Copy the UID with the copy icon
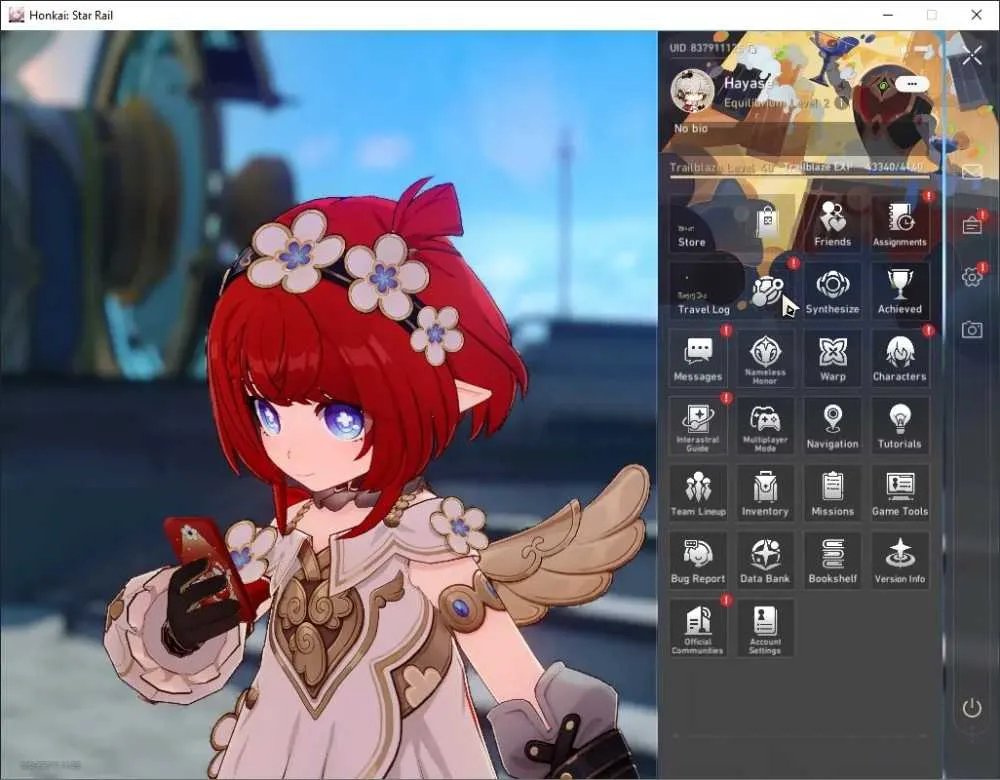This screenshot has height=780, width=1000. click(753, 48)
